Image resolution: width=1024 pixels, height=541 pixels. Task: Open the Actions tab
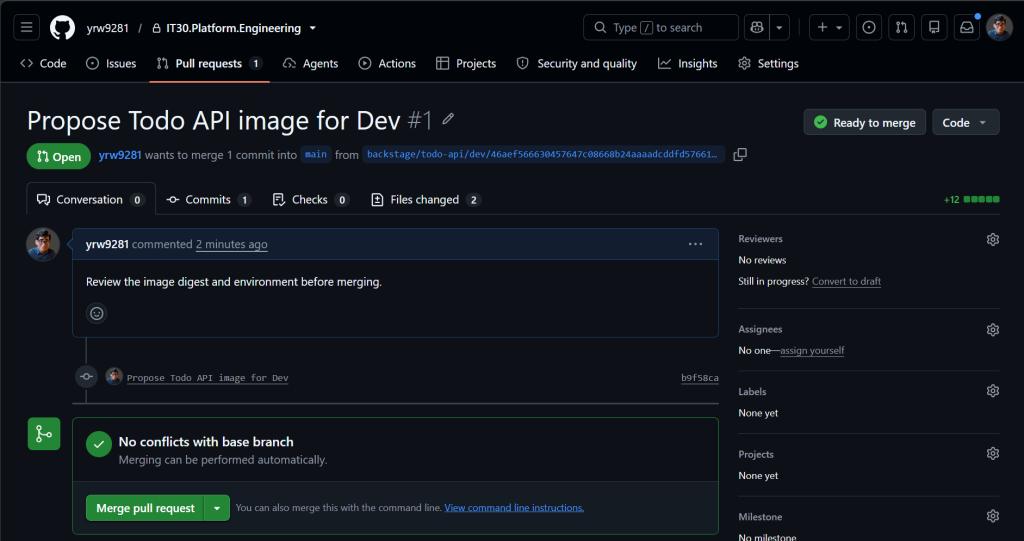tap(387, 63)
